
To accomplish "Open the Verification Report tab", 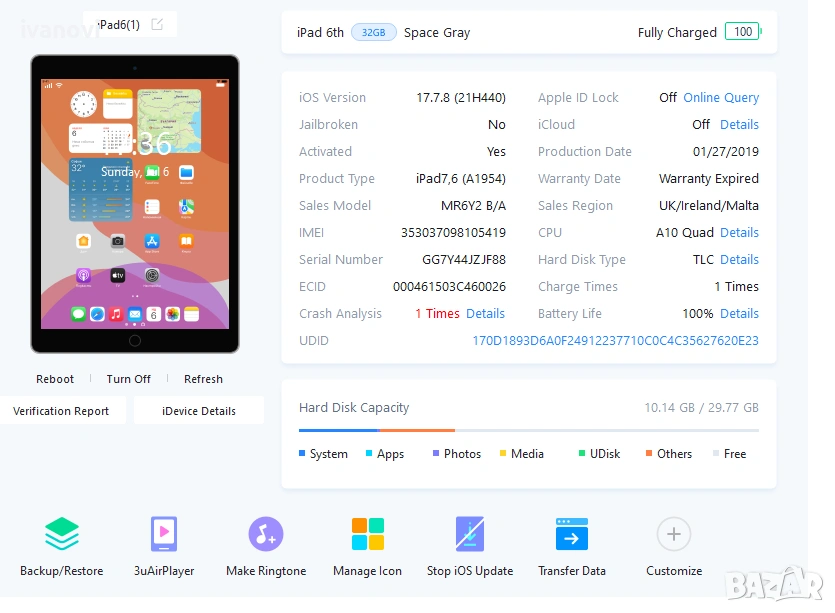I will (61, 411).
